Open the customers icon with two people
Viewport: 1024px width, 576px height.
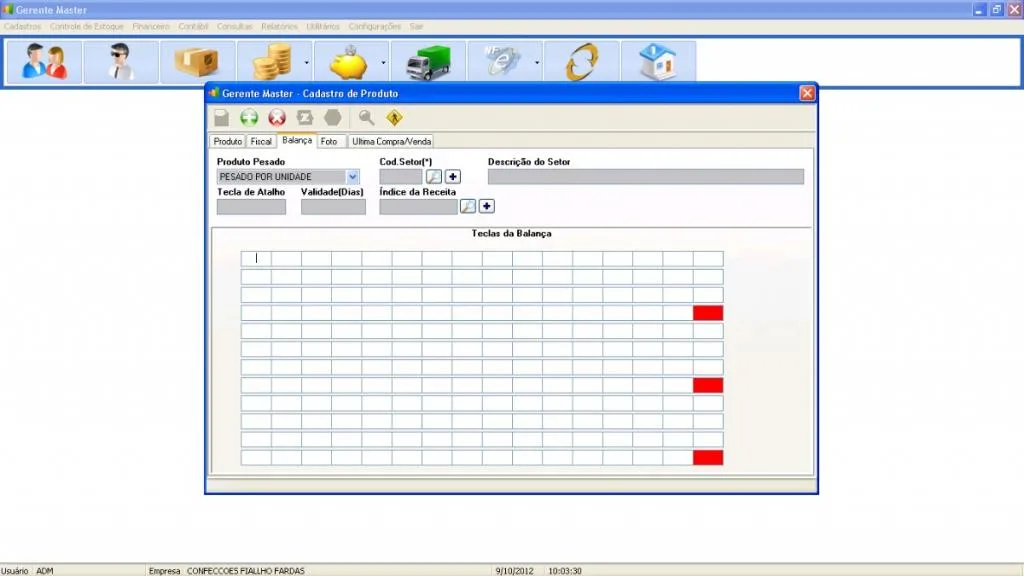[44, 62]
